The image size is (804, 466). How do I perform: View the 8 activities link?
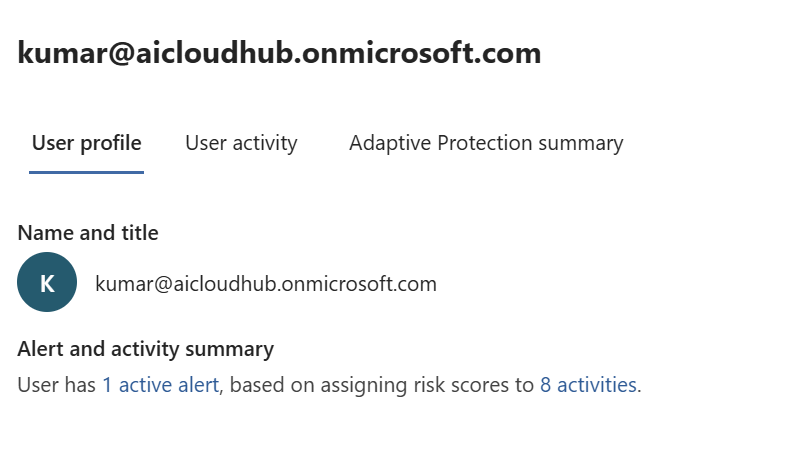click(588, 384)
